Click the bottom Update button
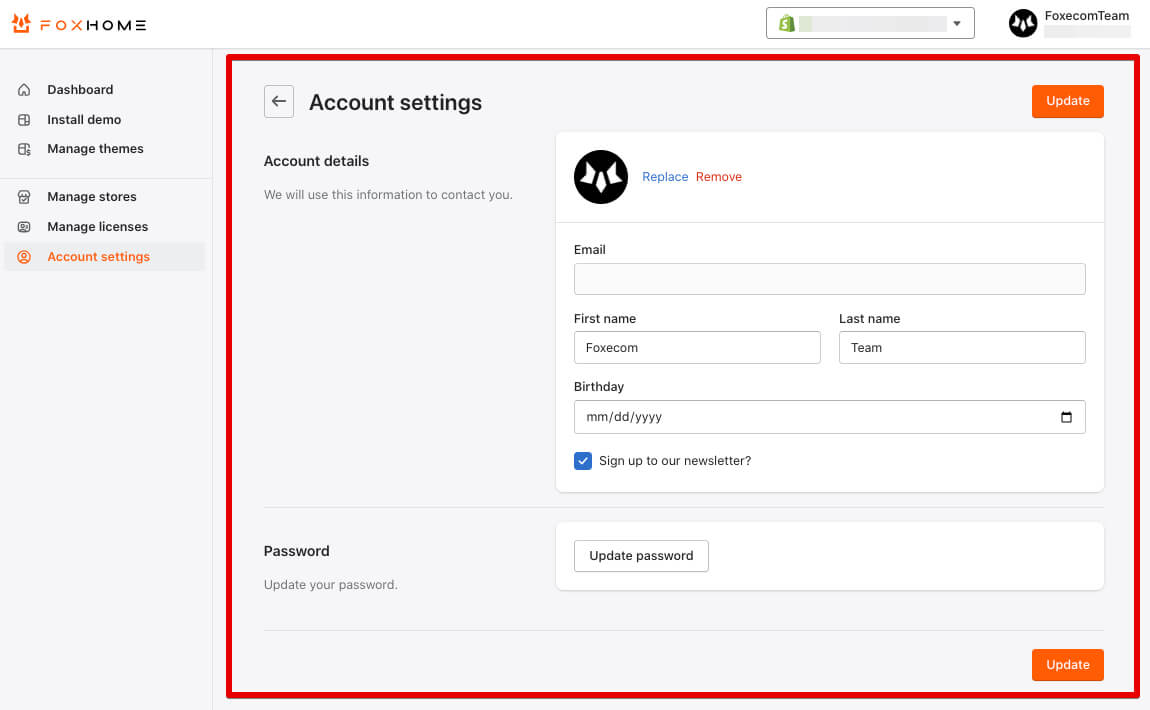This screenshot has height=710, width=1150. [x=1067, y=665]
